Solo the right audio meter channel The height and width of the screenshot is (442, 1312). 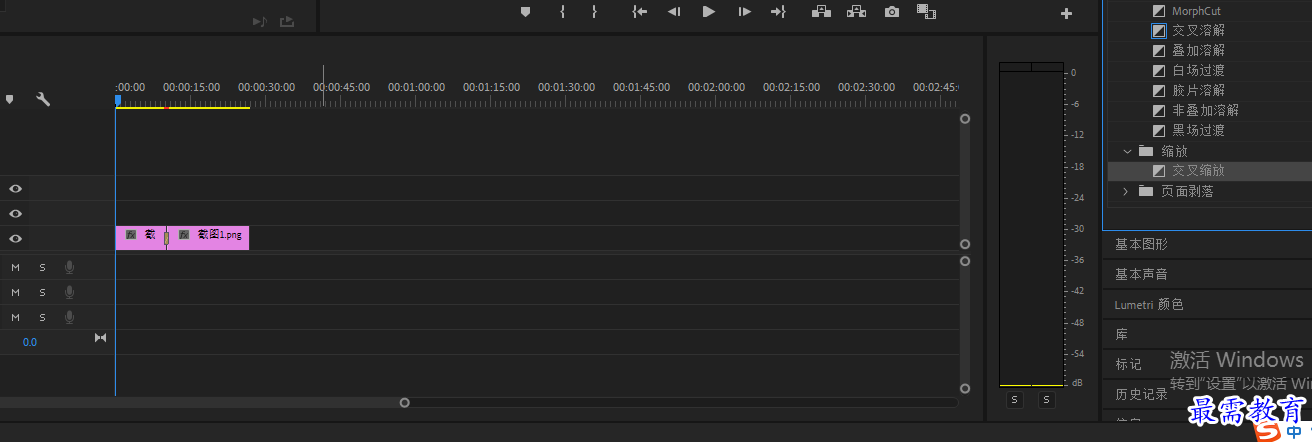(1046, 400)
